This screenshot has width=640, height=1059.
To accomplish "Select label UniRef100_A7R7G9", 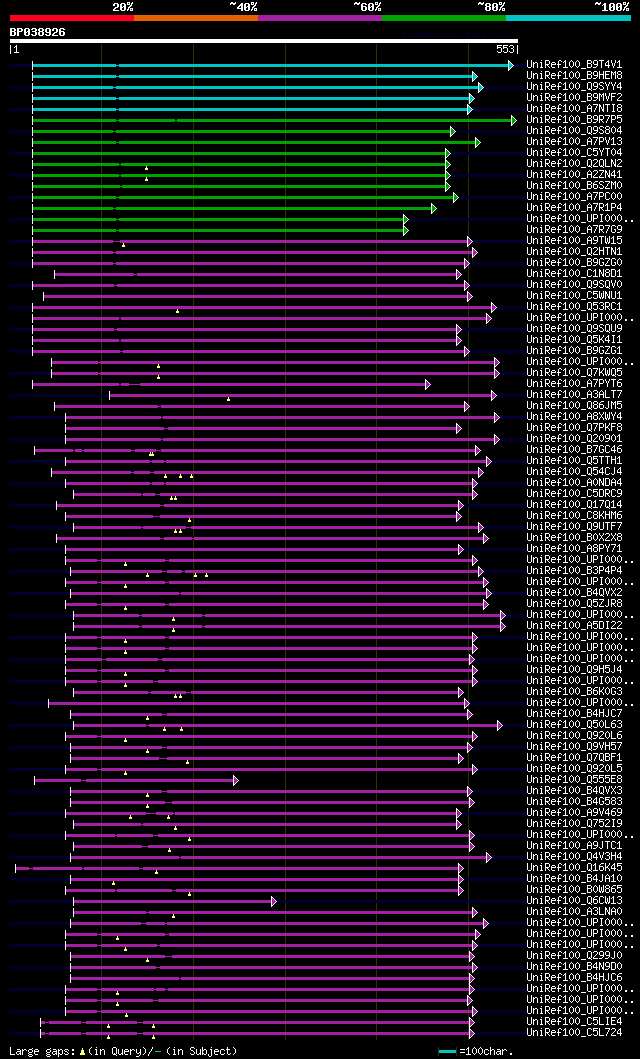I will (x=575, y=230).
